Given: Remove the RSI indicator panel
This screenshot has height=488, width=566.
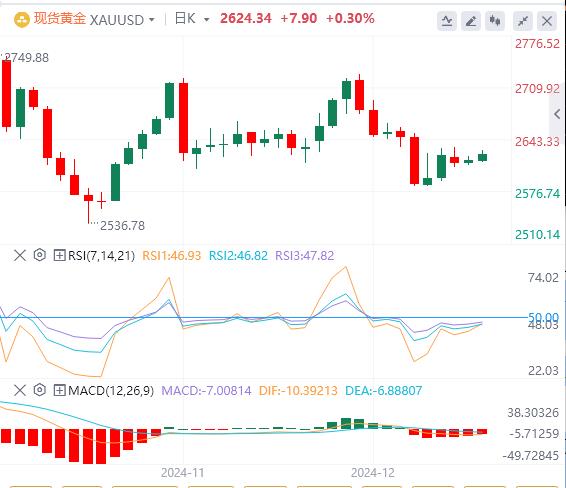Looking at the screenshot, I should [20, 256].
